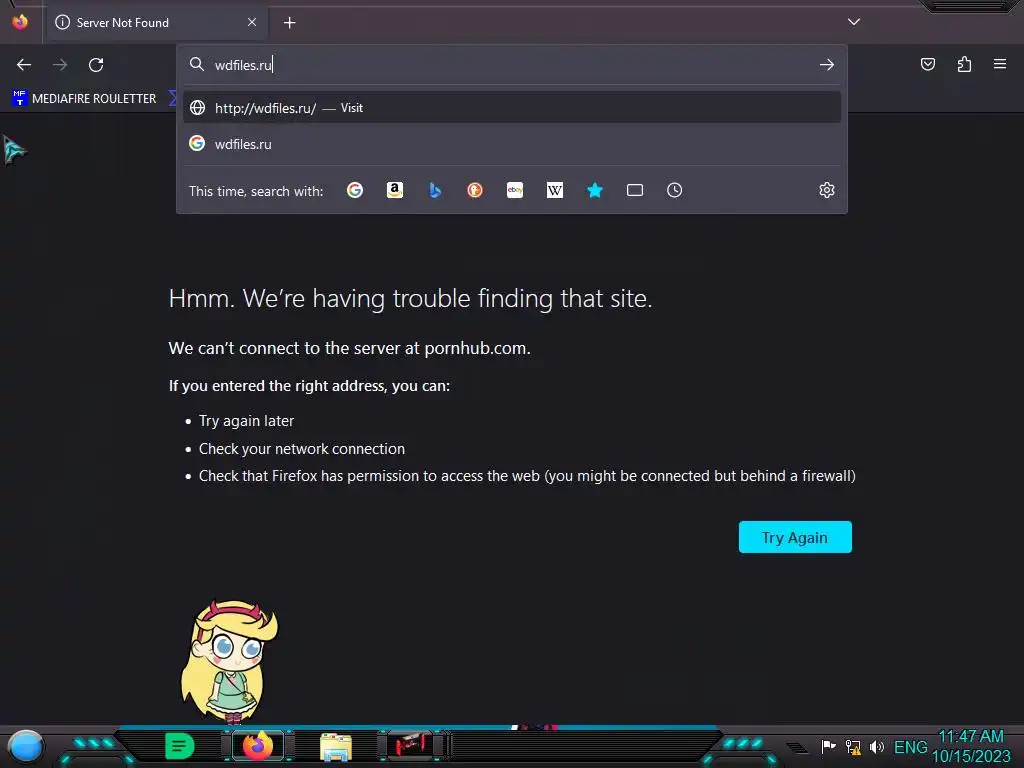Viewport: 1024px width, 768px height.
Task: Search in History with the clock icon
Action: 675,190
